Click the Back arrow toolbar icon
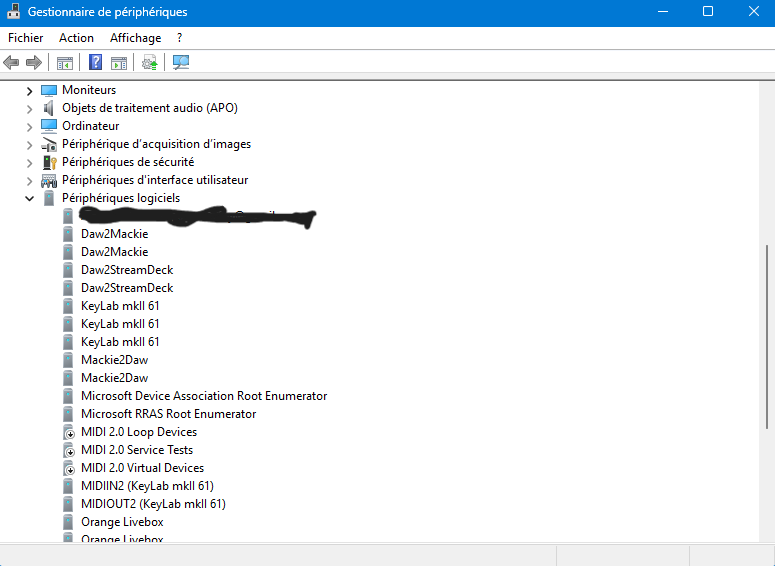Screen dimensions: 775x566 12,63
